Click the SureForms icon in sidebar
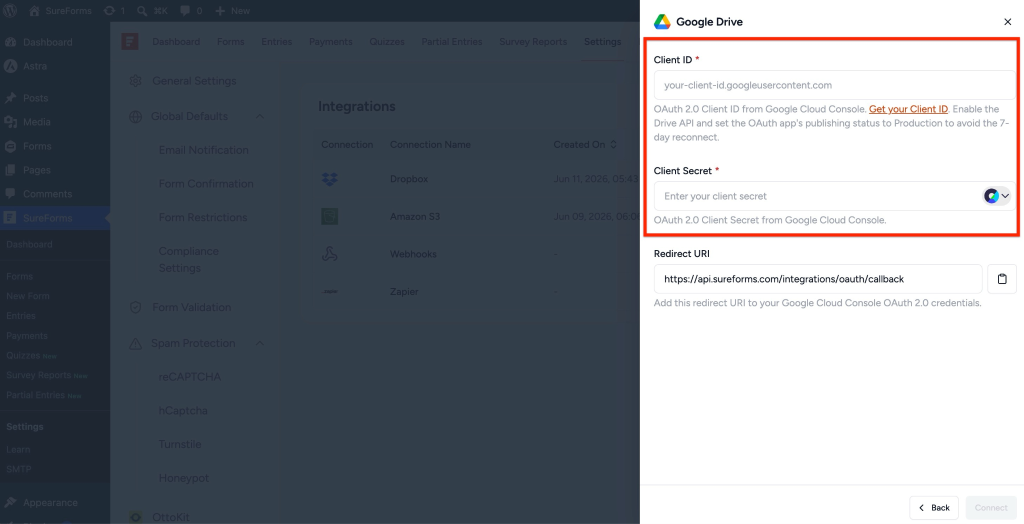This screenshot has width=1024, height=524. (x=10, y=218)
